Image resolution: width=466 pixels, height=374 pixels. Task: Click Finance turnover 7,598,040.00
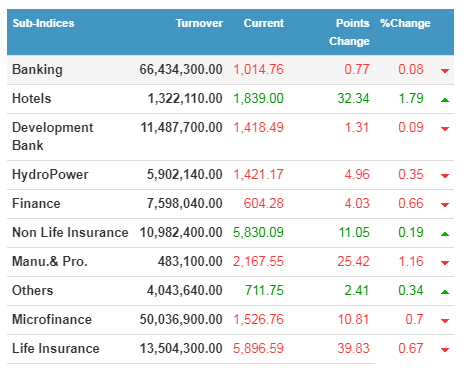[185, 203]
